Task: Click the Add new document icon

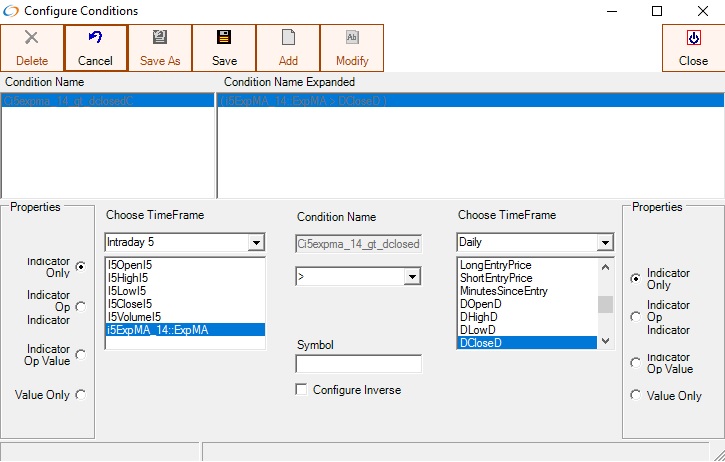Action: 288,38
